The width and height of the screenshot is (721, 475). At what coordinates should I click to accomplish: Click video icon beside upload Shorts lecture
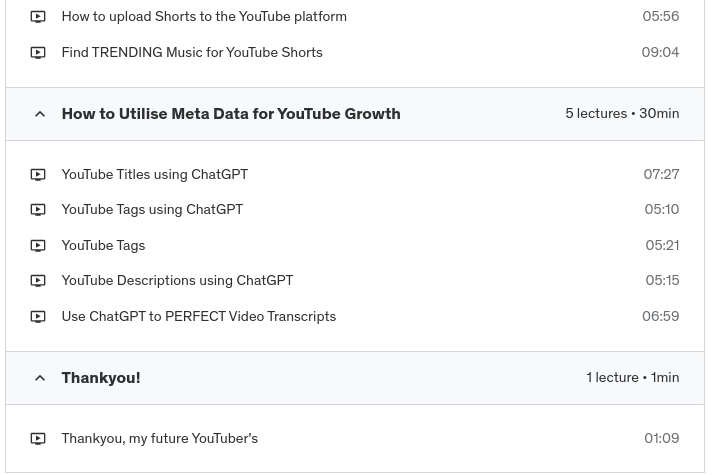point(38,17)
